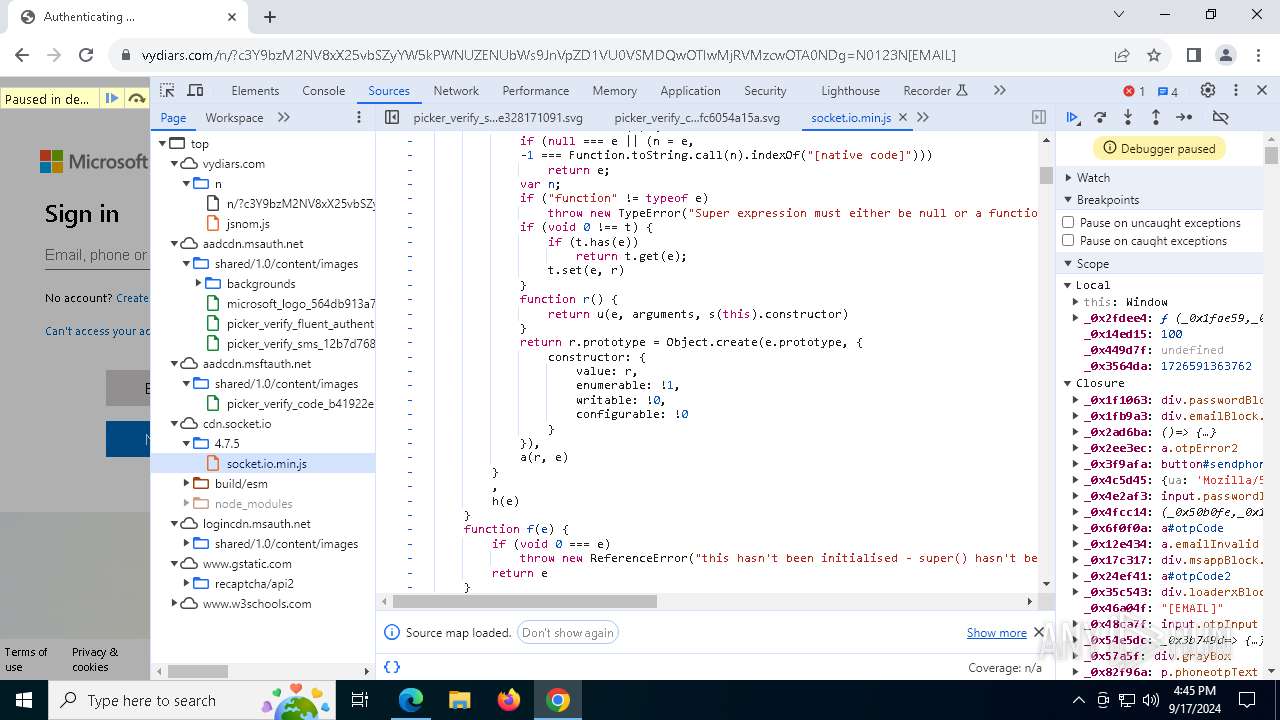Image resolution: width=1280 pixels, height=720 pixels.
Task: Open the Security panel
Action: click(766, 90)
